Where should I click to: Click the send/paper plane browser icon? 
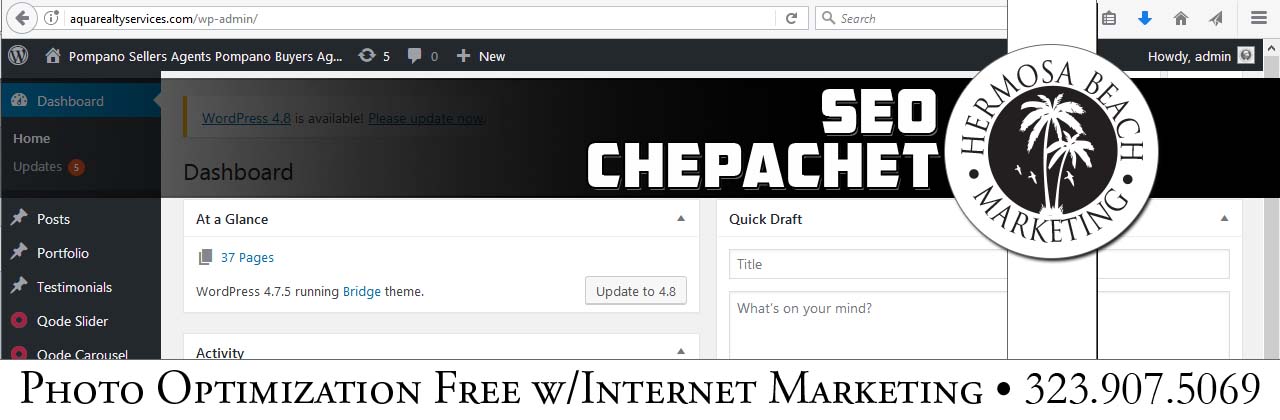[1215, 18]
